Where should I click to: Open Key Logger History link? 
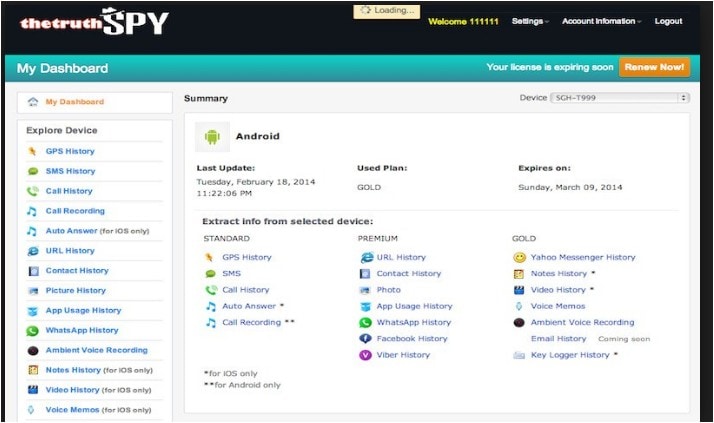[570, 355]
